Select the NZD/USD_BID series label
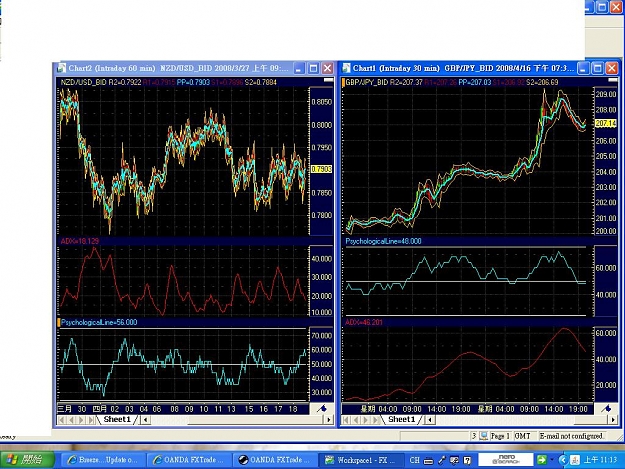This screenshot has height=469, width=625. 84,82
